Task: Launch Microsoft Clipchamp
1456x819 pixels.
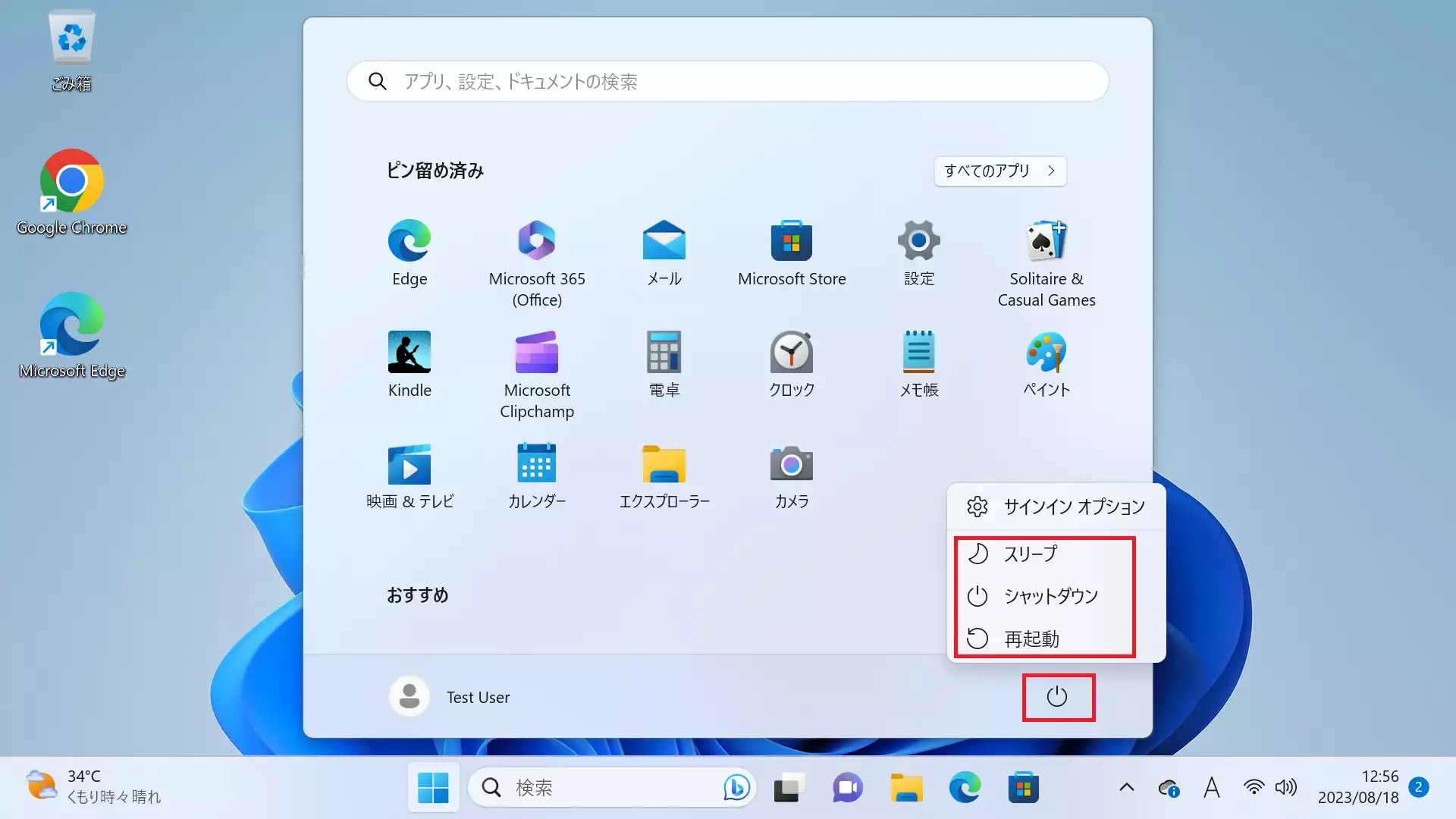Action: click(537, 375)
